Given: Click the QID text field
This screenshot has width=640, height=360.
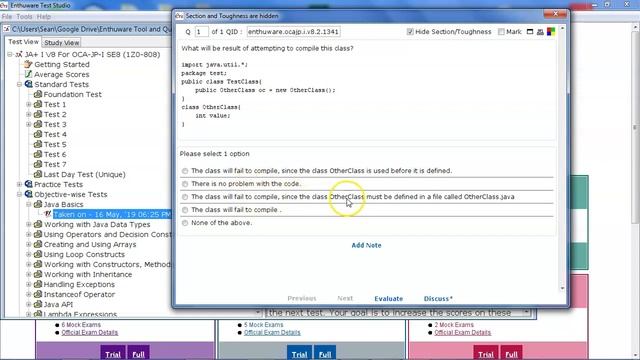Looking at the screenshot, I should 293,31.
